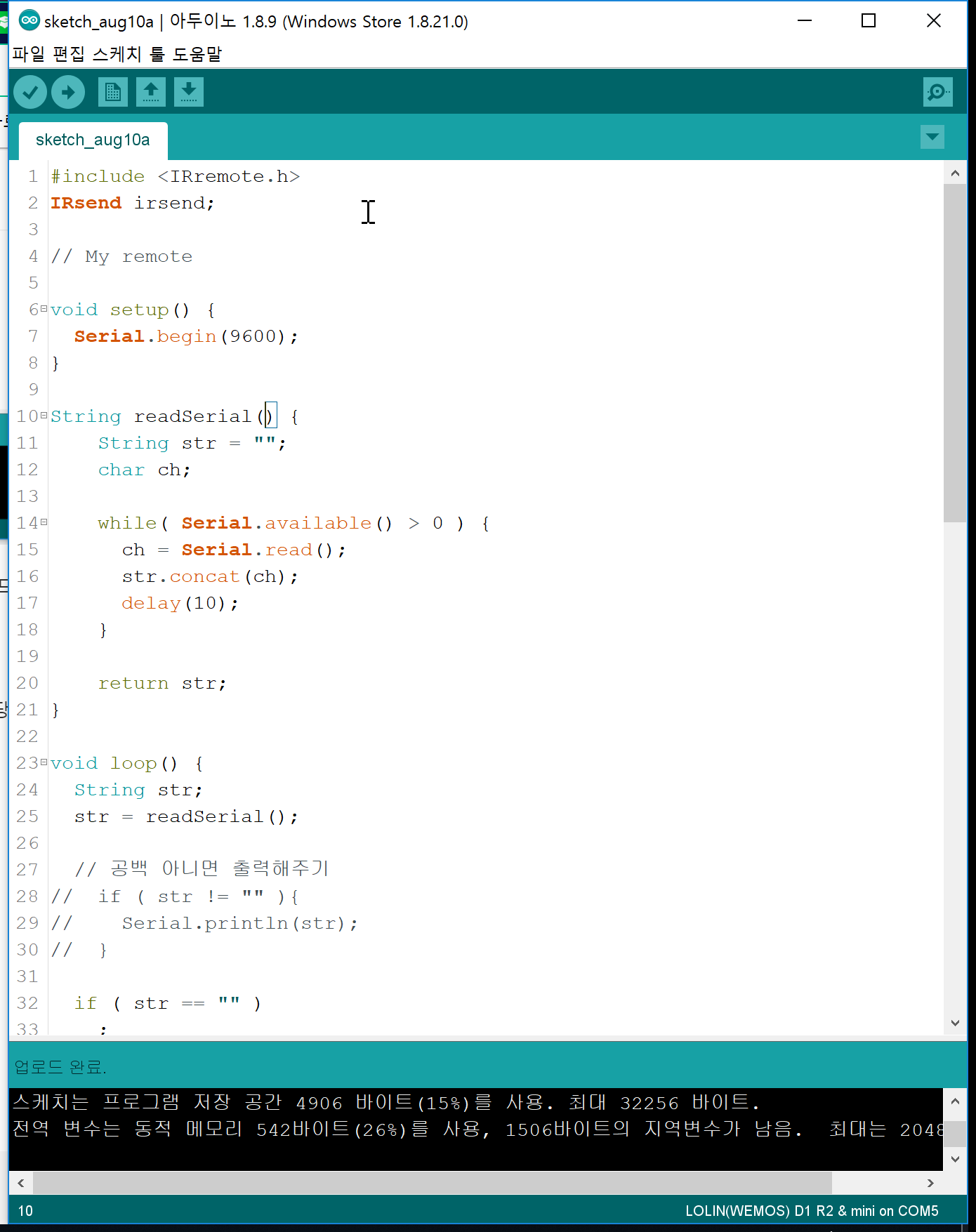Click line number 10 in the status bar
Image resolution: width=976 pixels, height=1232 pixels.
25,1211
